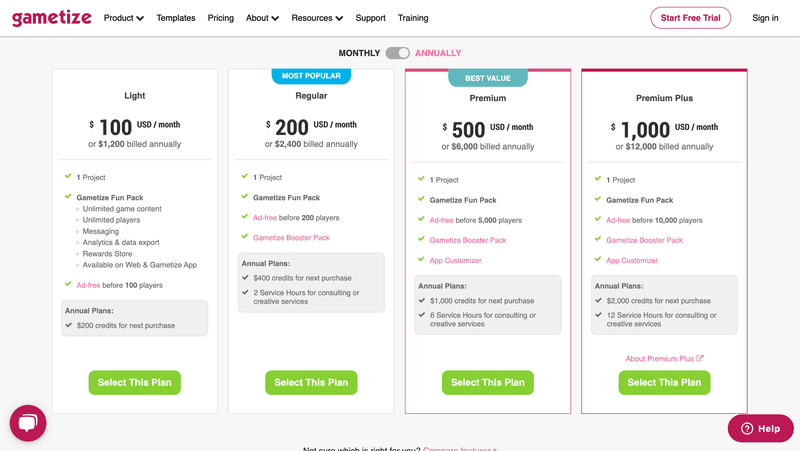This screenshot has width=800, height=451.
Task: Click external link icon beside About Premium Plus
Action: (700, 359)
